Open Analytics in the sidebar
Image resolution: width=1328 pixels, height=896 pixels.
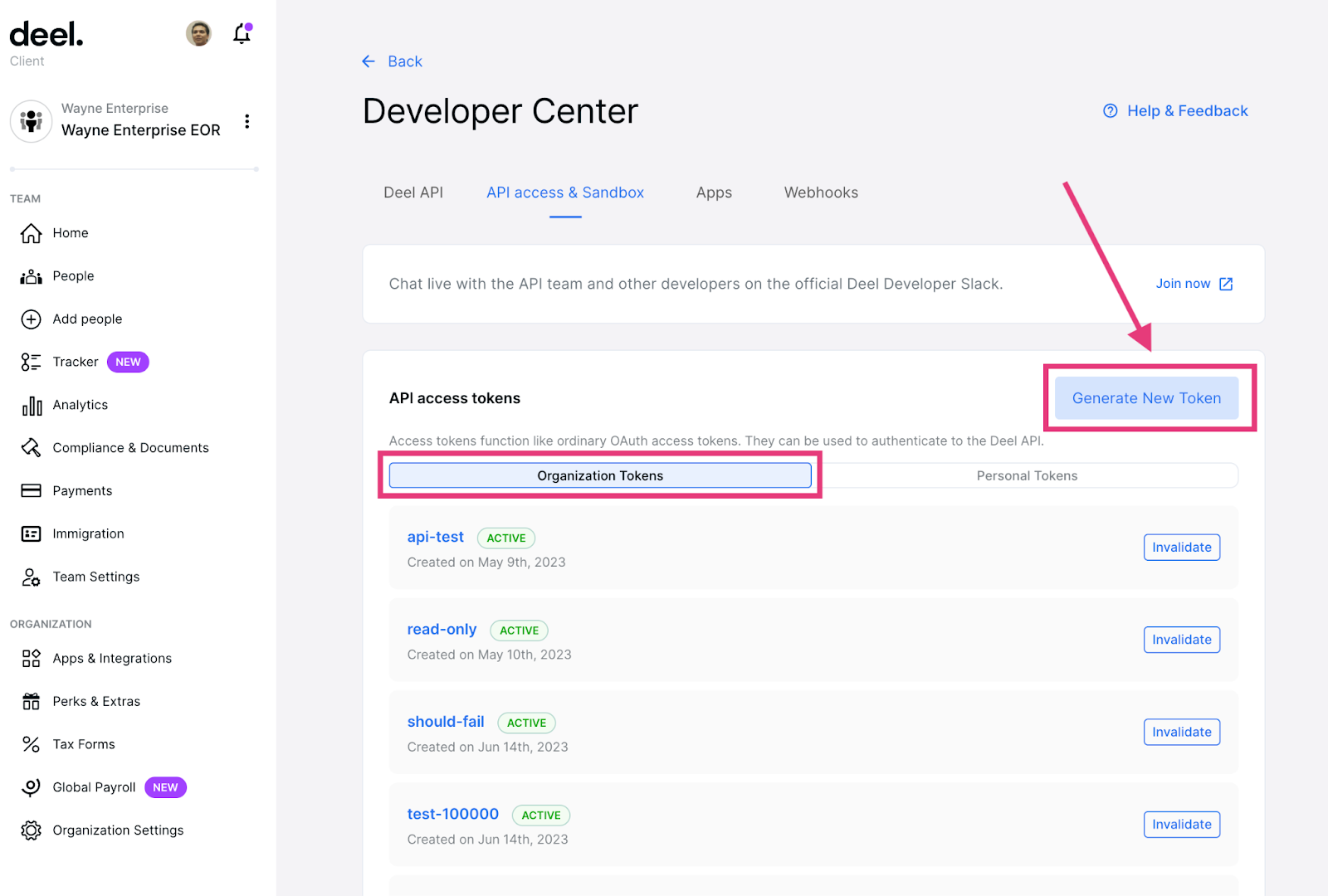(81, 405)
